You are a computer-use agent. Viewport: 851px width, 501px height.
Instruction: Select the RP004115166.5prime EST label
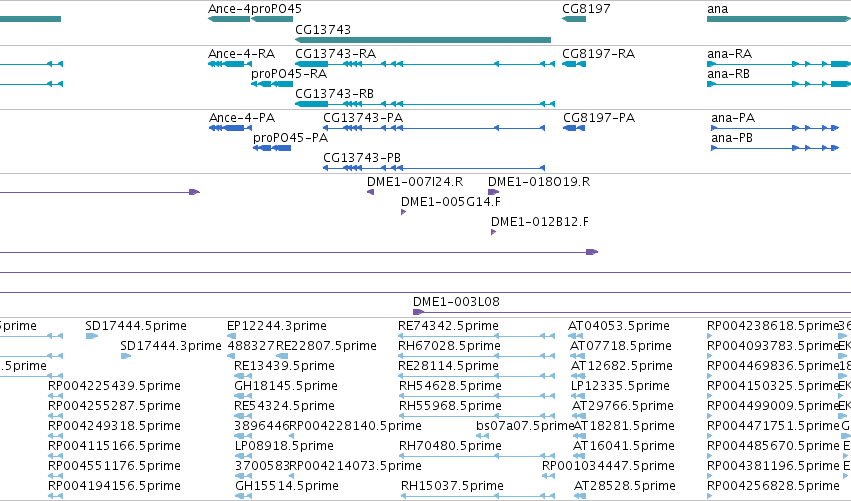click(x=115, y=446)
